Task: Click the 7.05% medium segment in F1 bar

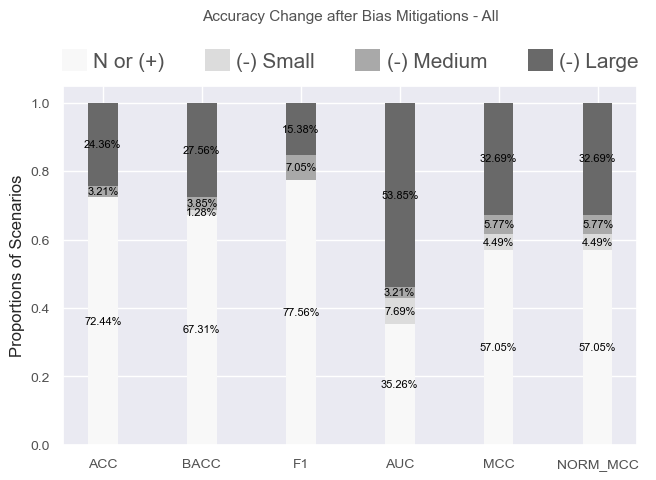Action: click(x=301, y=167)
